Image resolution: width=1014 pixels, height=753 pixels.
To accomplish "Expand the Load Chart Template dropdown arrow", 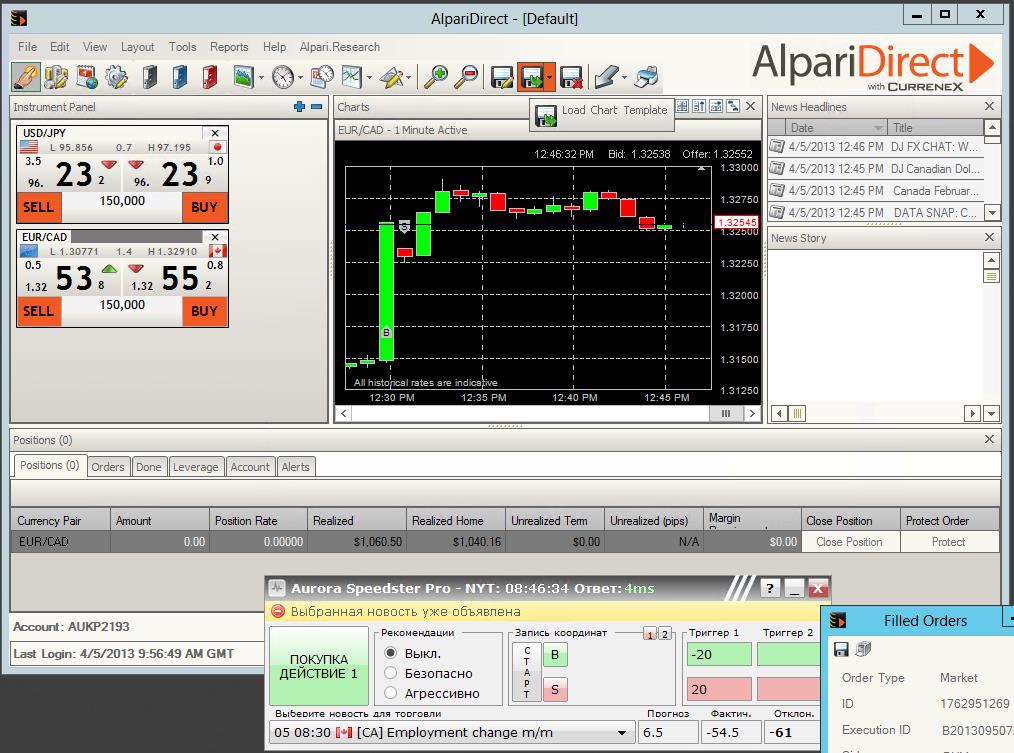I will (x=550, y=78).
